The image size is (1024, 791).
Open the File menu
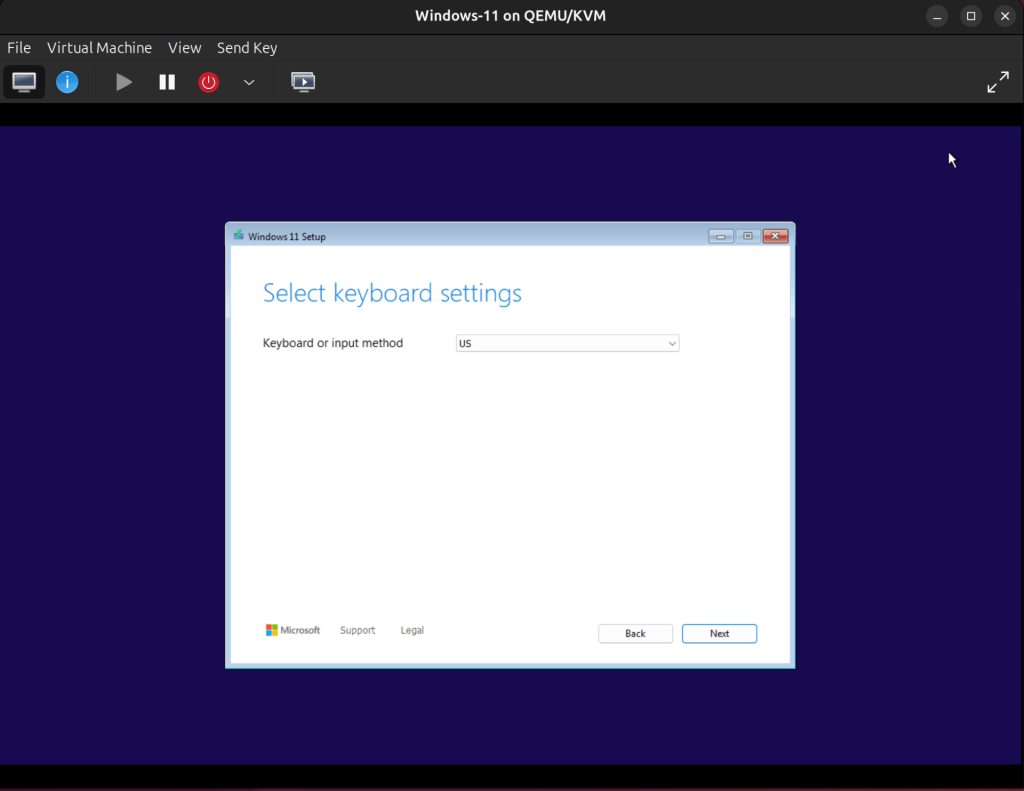pyautogui.click(x=18, y=47)
